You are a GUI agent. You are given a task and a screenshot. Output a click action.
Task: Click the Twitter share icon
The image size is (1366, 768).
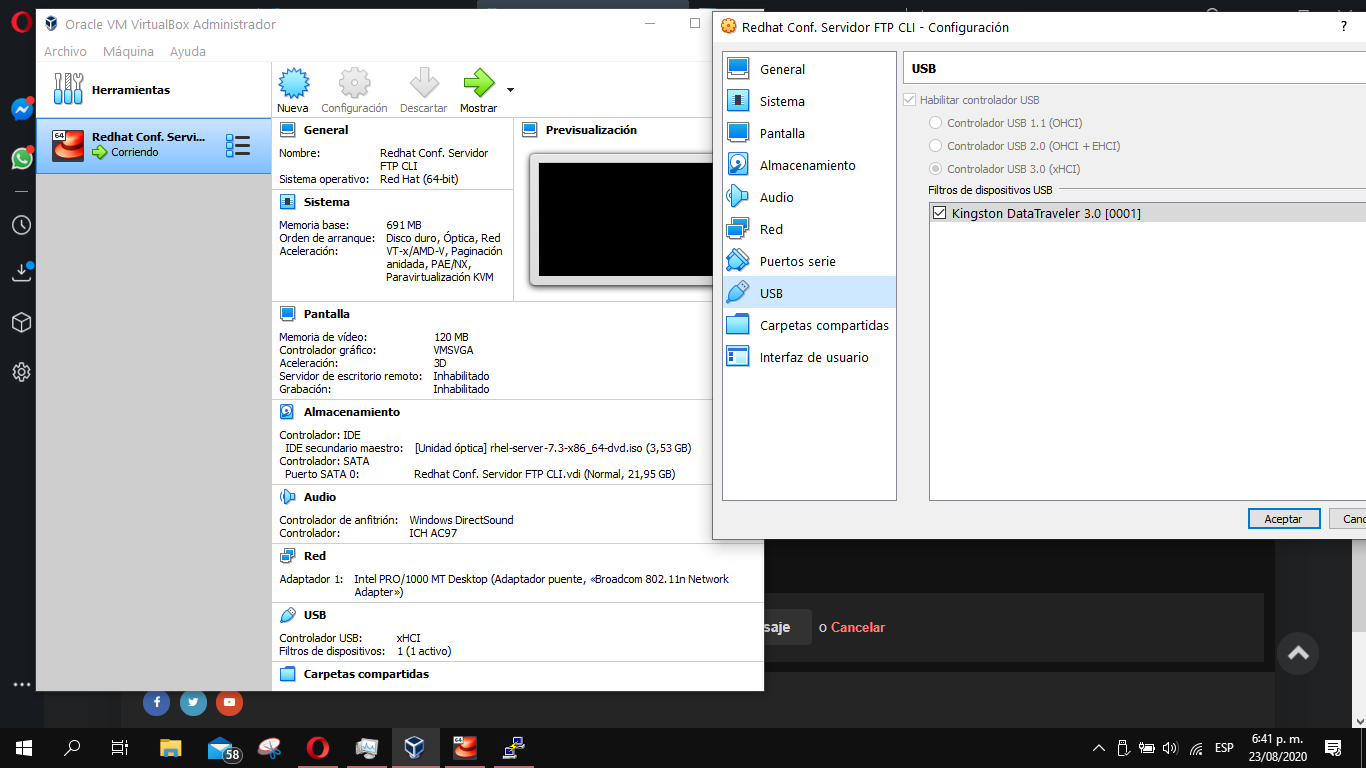coord(193,702)
